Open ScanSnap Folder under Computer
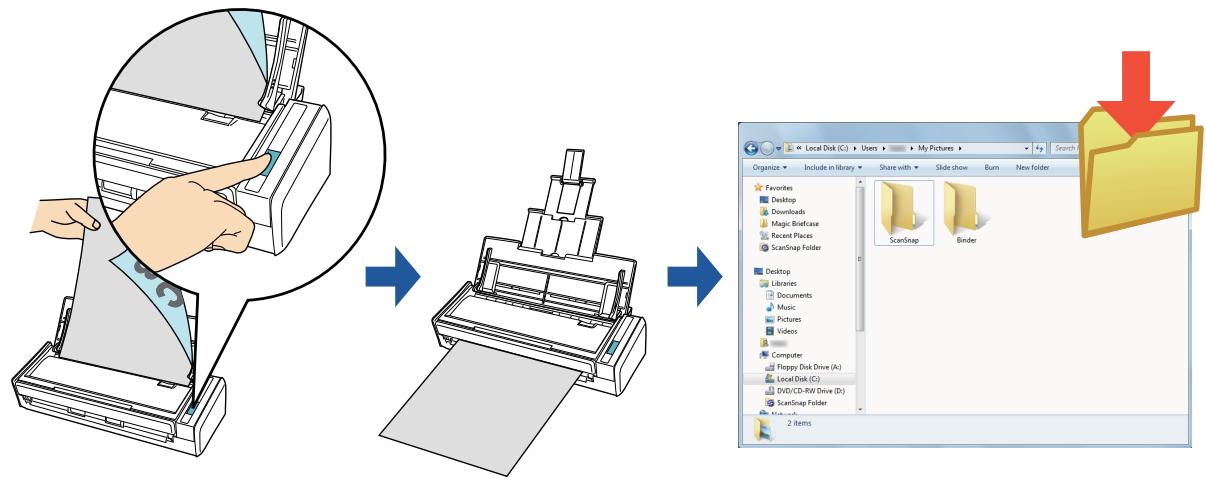The image size is (1206, 479). coord(798,404)
